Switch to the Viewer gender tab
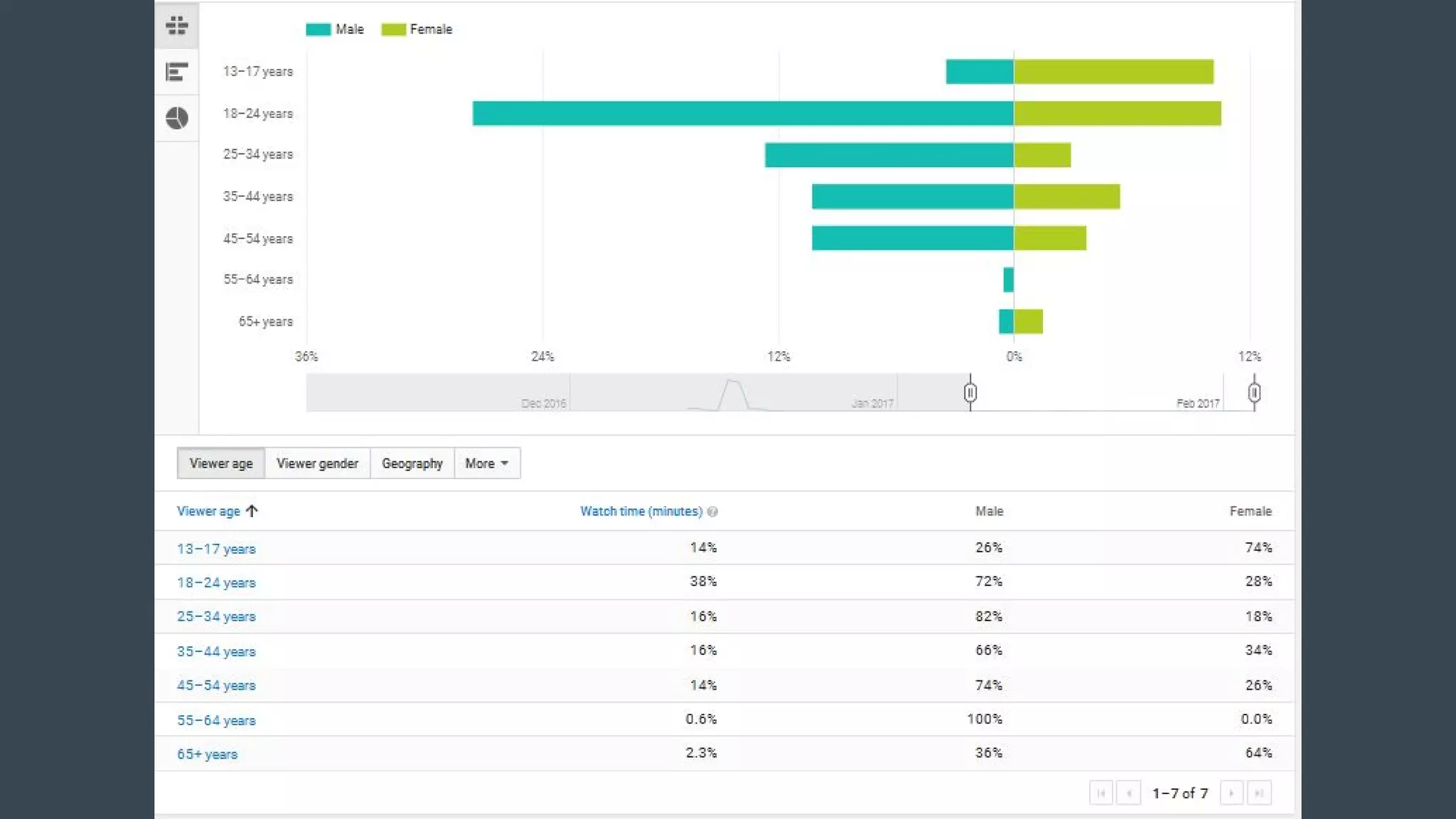The width and height of the screenshot is (1456, 819). [317, 464]
